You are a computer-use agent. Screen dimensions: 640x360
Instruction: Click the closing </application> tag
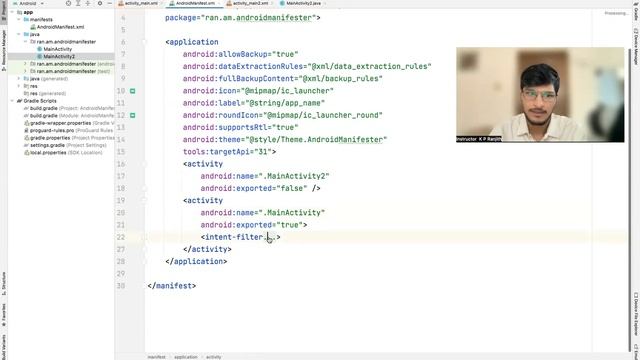point(196,262)
